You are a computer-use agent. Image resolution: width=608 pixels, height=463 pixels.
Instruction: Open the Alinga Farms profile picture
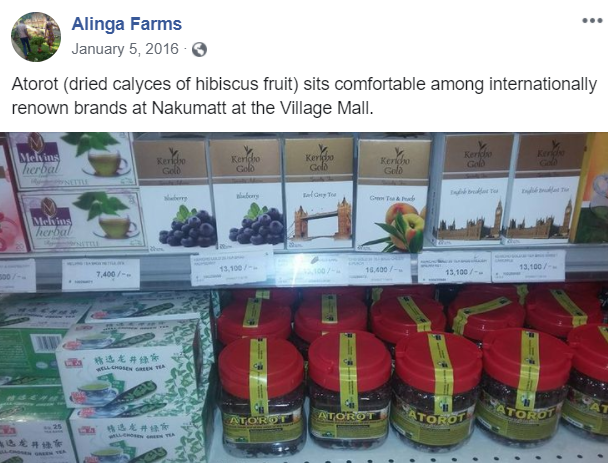(x=36, y=37)
